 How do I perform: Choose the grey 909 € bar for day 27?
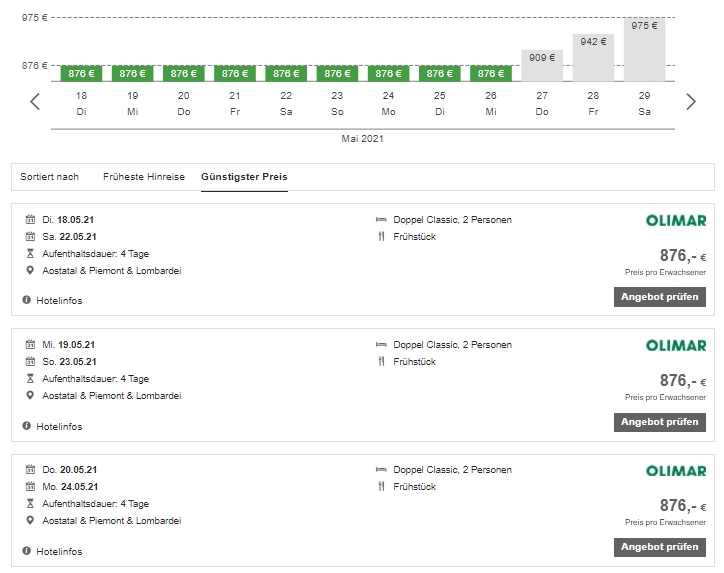coord(542,65)
